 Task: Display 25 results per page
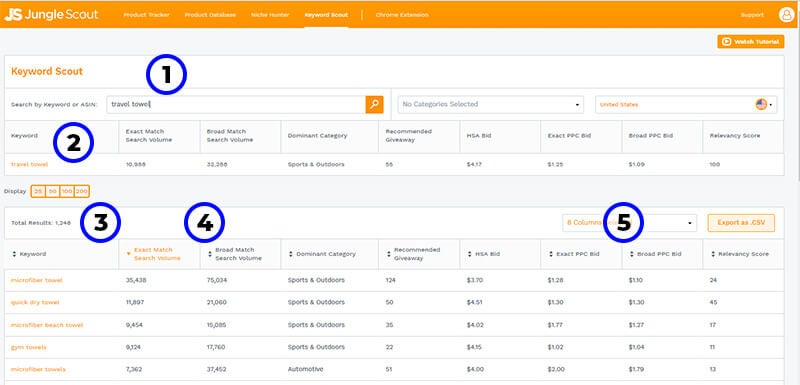[38, 191]
